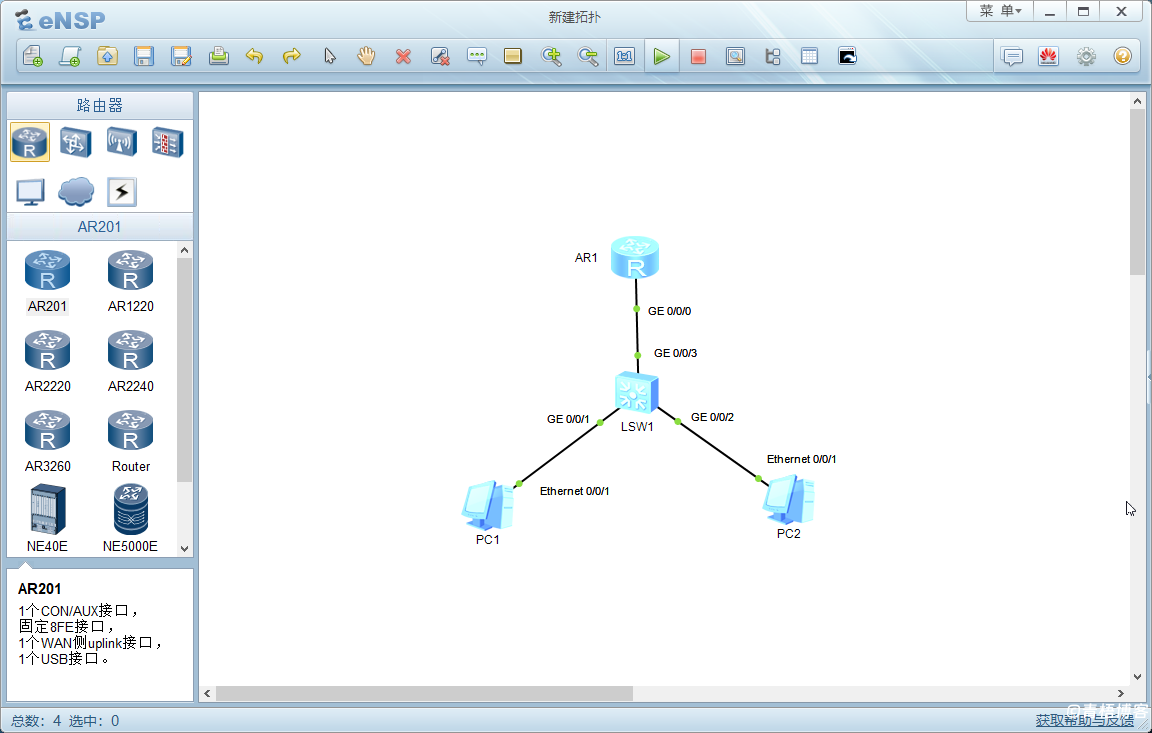Open the help question mark icon

click(x=1123, y=57)
